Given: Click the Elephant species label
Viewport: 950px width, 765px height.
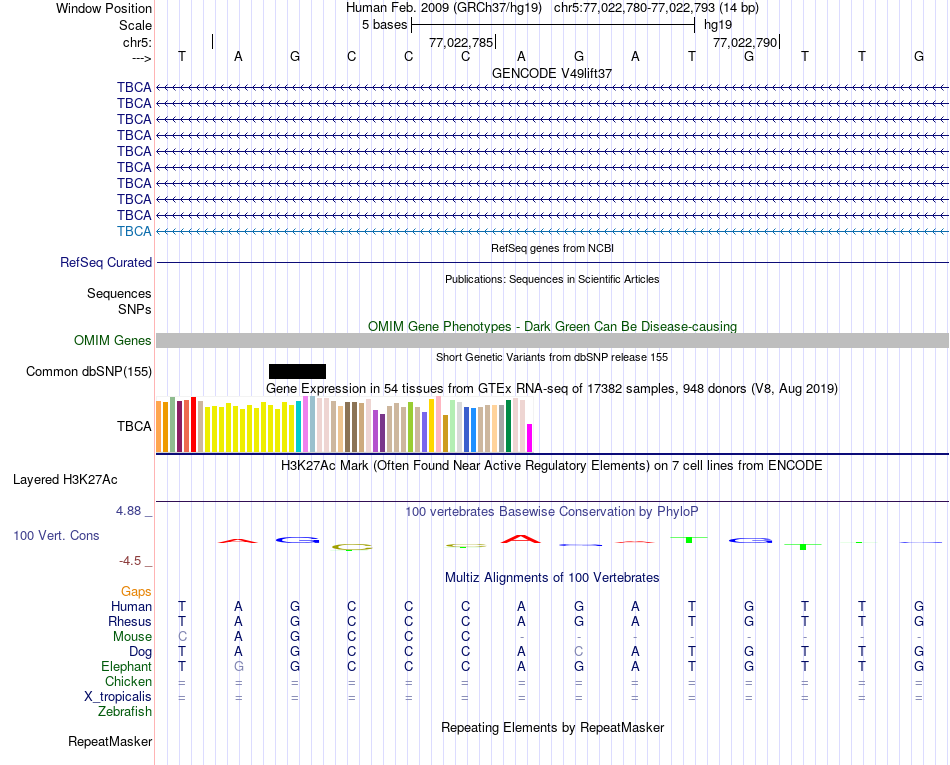Looking at the screenshot, I should pyautogui.click(x=127, y=666).
